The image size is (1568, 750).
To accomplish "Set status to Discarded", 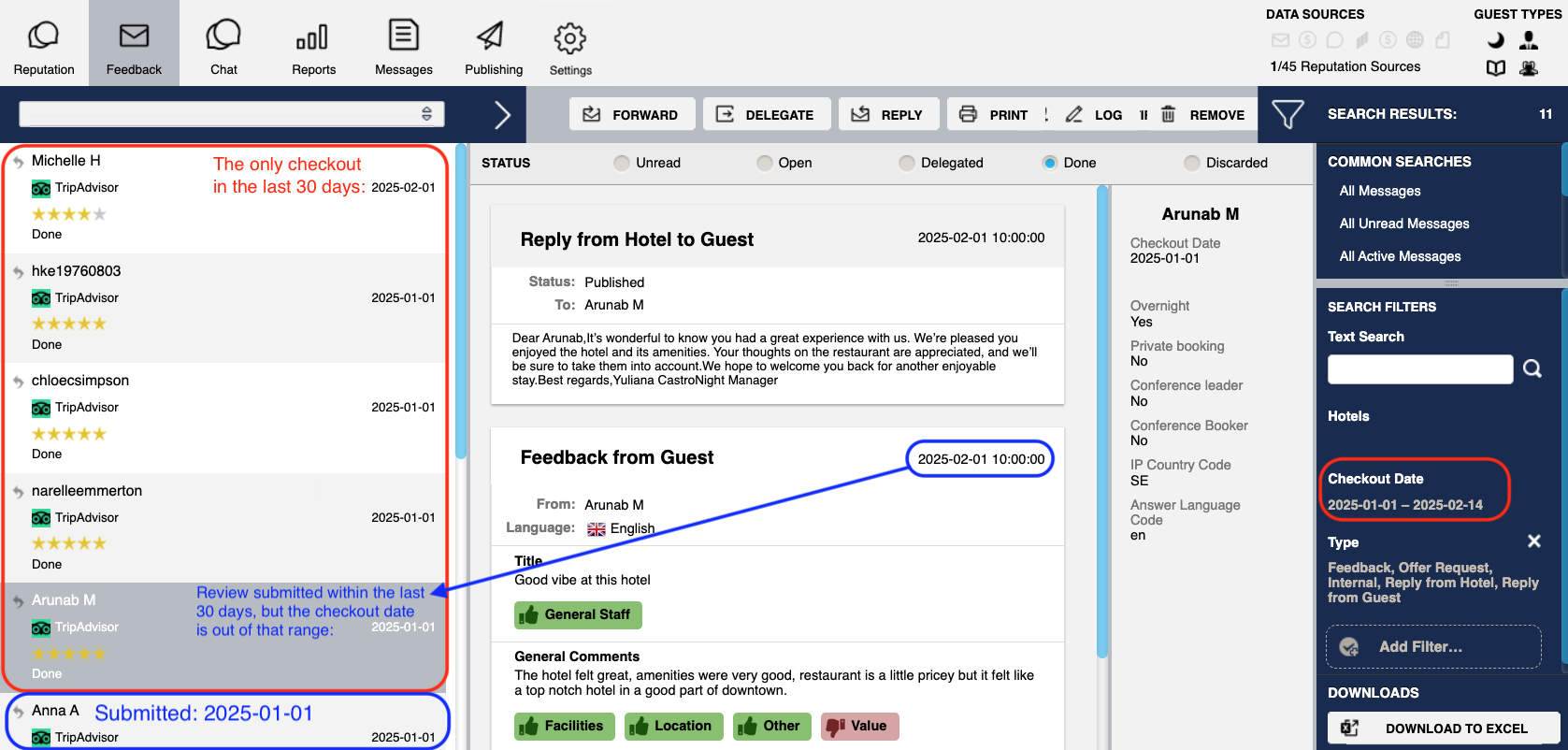I will point(1191,163).
